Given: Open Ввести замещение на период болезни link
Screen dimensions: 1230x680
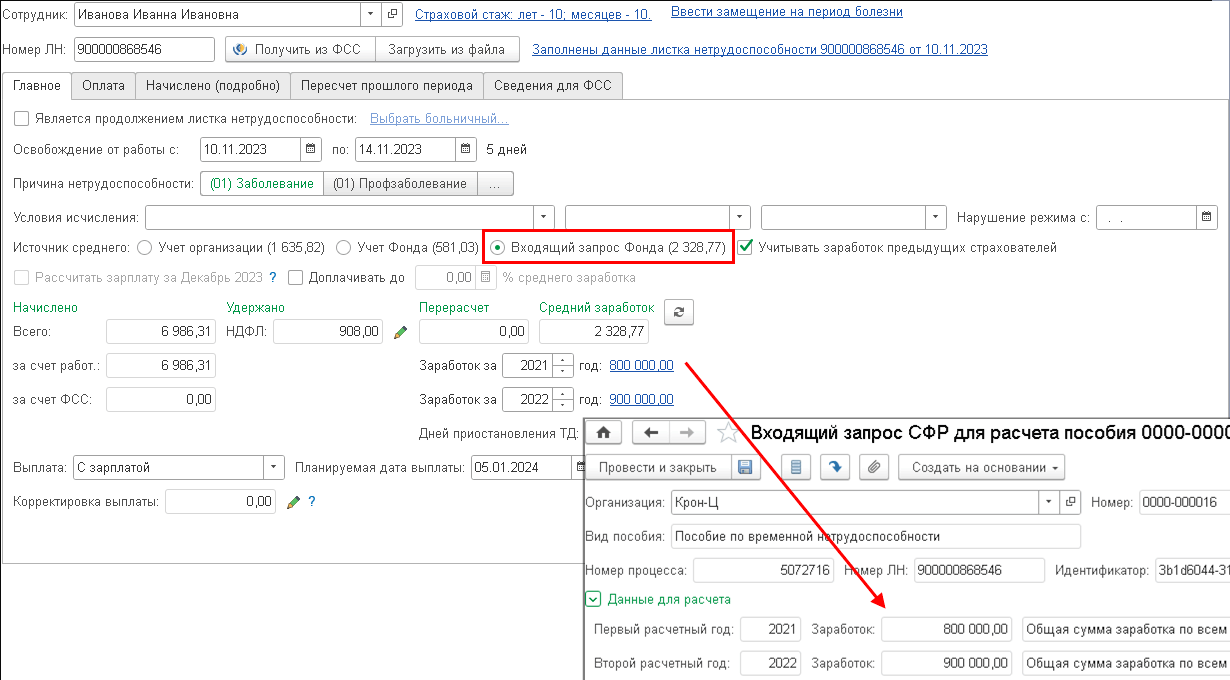Looking at the screenshot, I should pyautogui.click(x=787, y=12).
